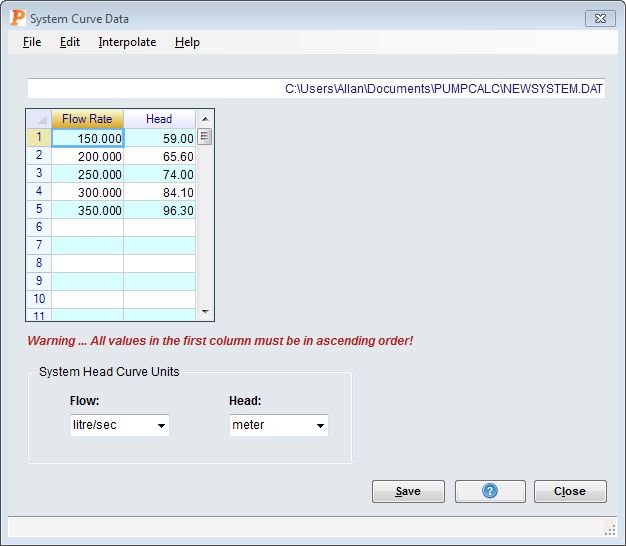Click empty Head cell in row 6
This screenshot has width=626, height=546.
click(160, 228)
